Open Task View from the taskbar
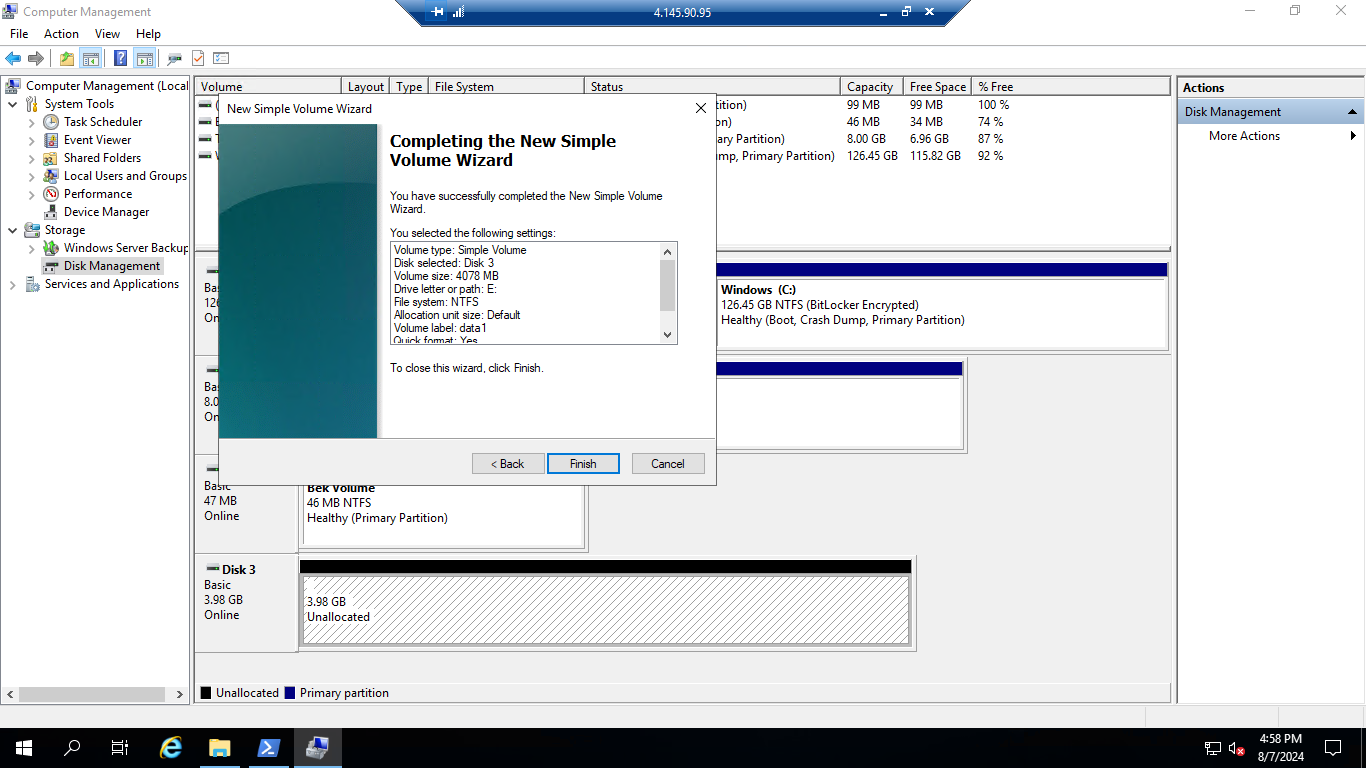The height and width of the screenshot is (768, 1366). [120, 747]
